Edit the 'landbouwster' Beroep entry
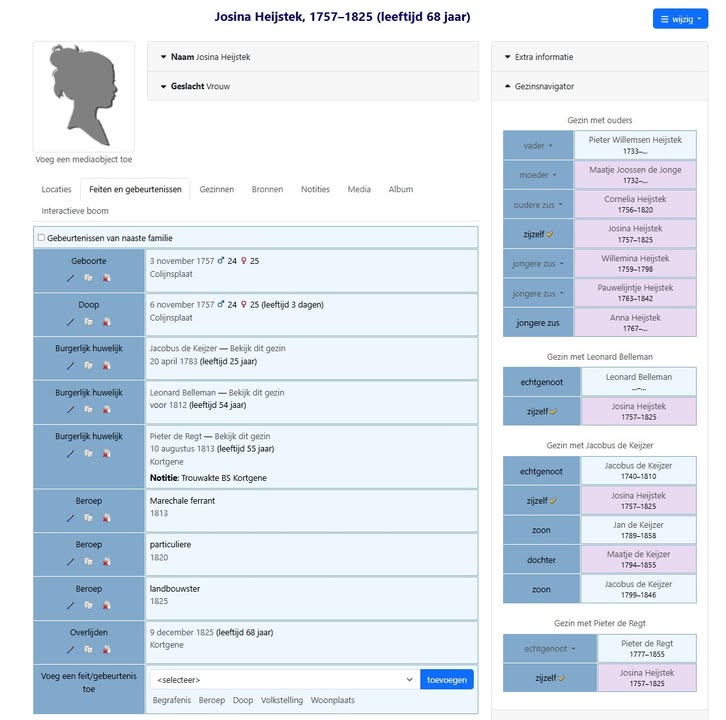This screenshot has height=720, width=726. (x=70, y=606)
